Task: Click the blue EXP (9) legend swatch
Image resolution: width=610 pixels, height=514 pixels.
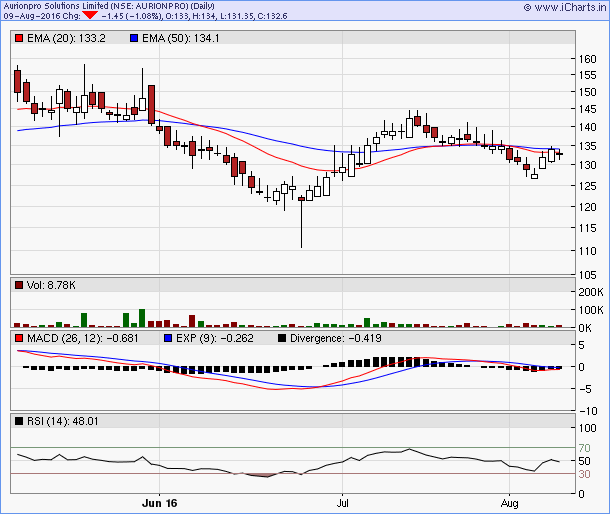Action: coord(168,338)
